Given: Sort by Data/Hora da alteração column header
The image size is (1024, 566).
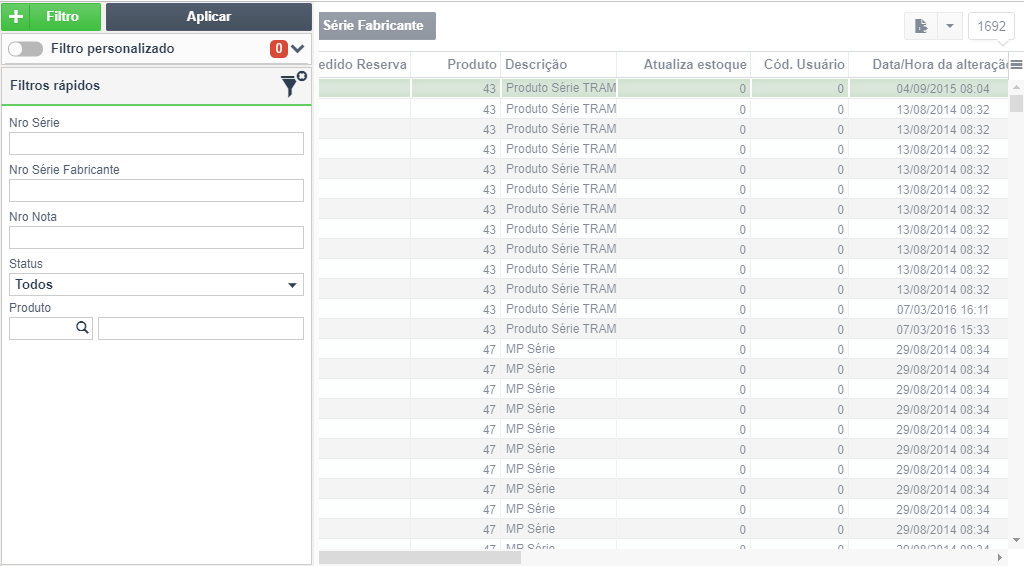Looking at the screenshot, I should pyautogui.click(x=929, y=65).
